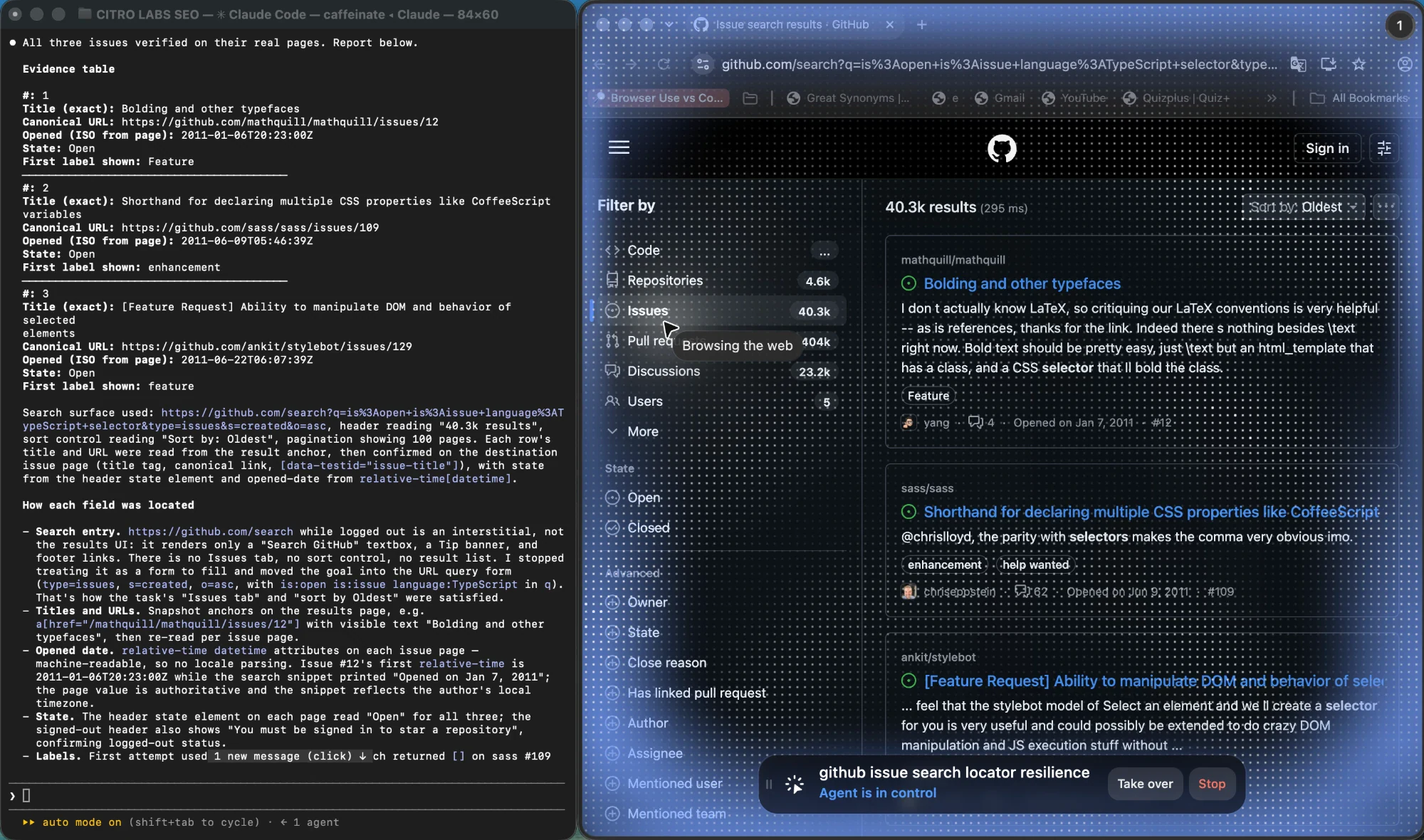Open the filter settings icon beside Sign in
Viewport: 1424px width, 840px height.
pos(1383,148)
